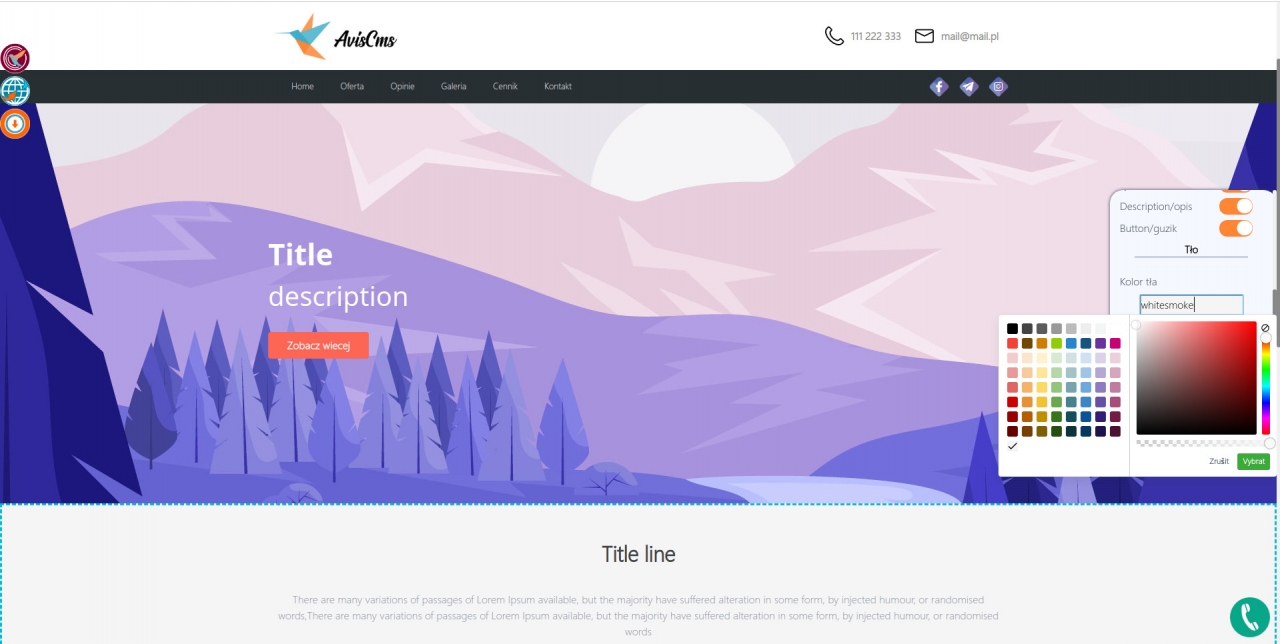Click the green floating phone call icon

point(1249,617)
